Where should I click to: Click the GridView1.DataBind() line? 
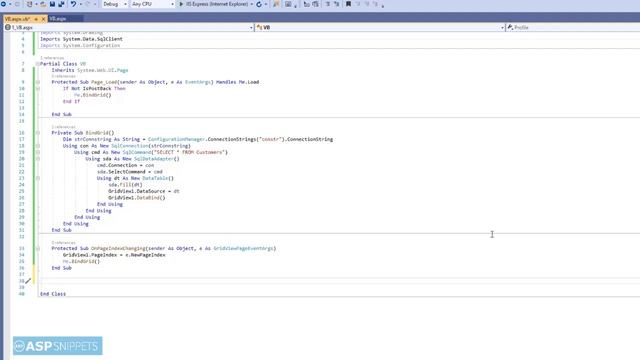click(137, 198)
